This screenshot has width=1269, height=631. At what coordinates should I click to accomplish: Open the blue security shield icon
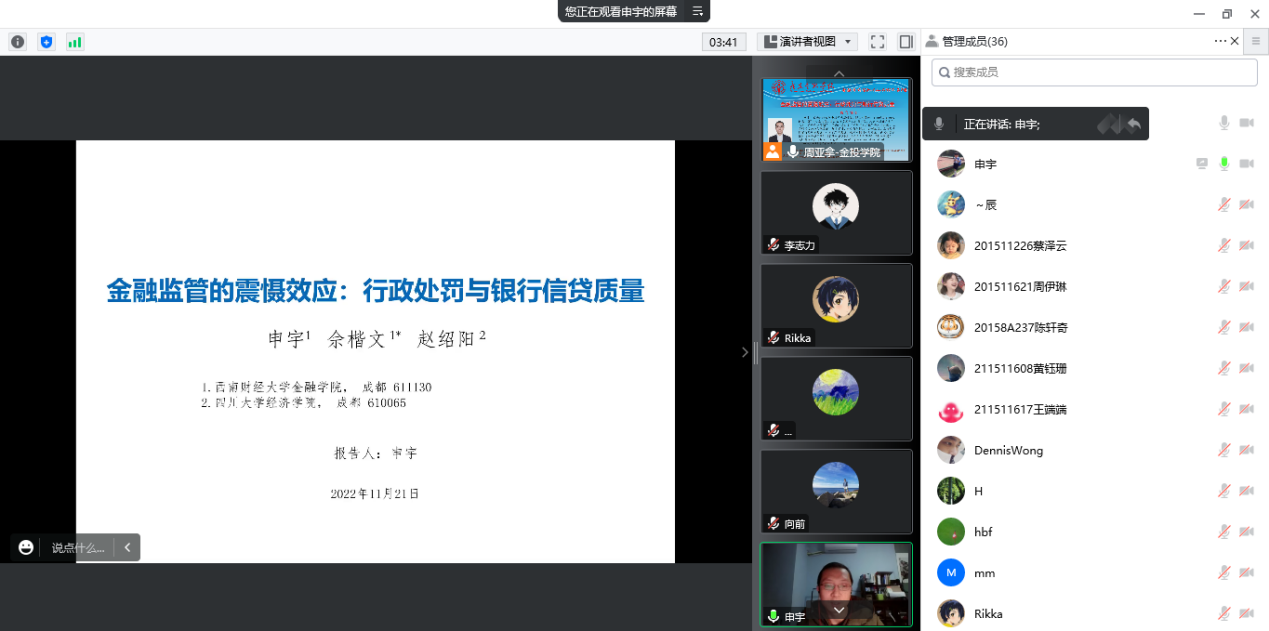[46, 42]
